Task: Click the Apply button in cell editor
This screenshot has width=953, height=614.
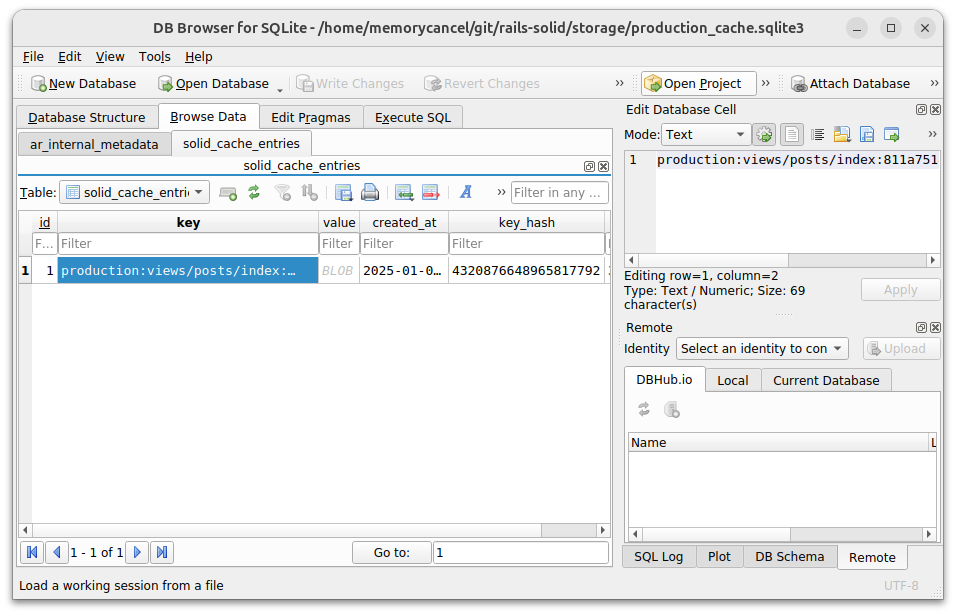Action: (x=900, y=290)
